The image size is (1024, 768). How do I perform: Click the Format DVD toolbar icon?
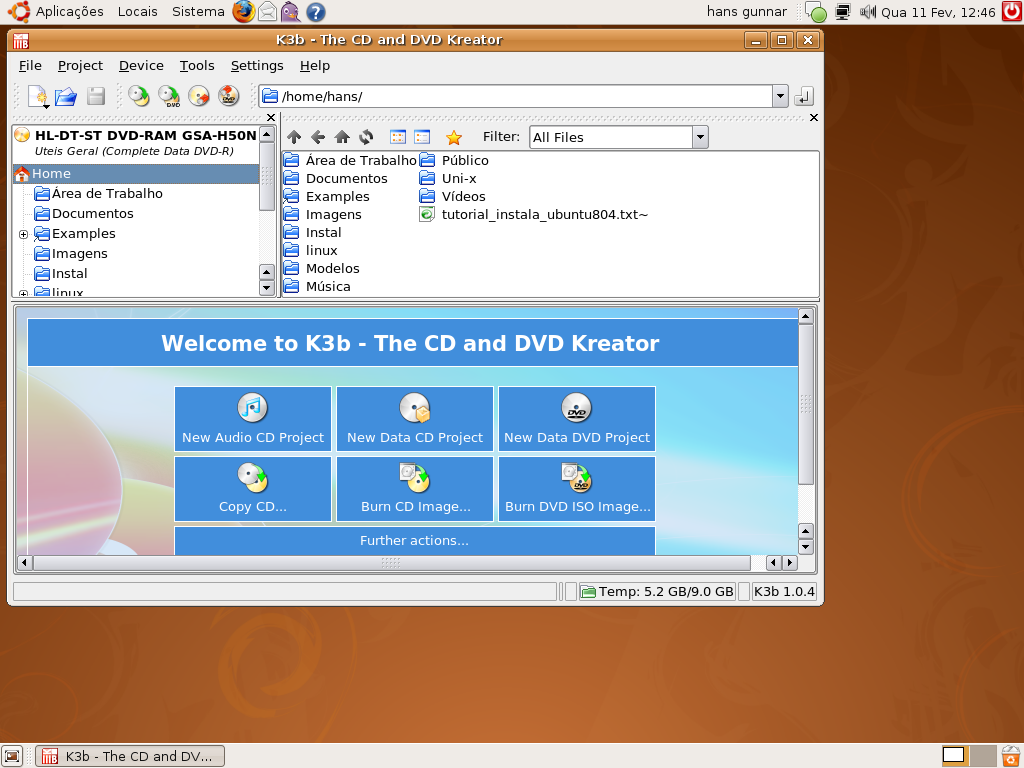pyautogui.click(x=229, y=97)
